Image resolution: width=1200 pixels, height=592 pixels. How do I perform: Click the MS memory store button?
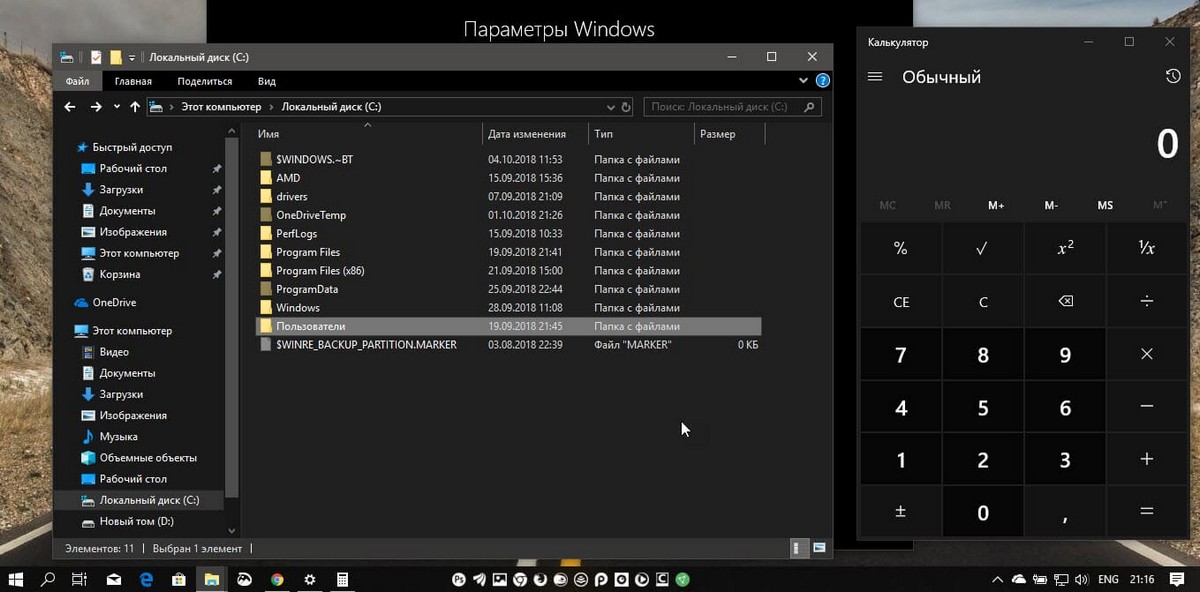coord(1105,205)
